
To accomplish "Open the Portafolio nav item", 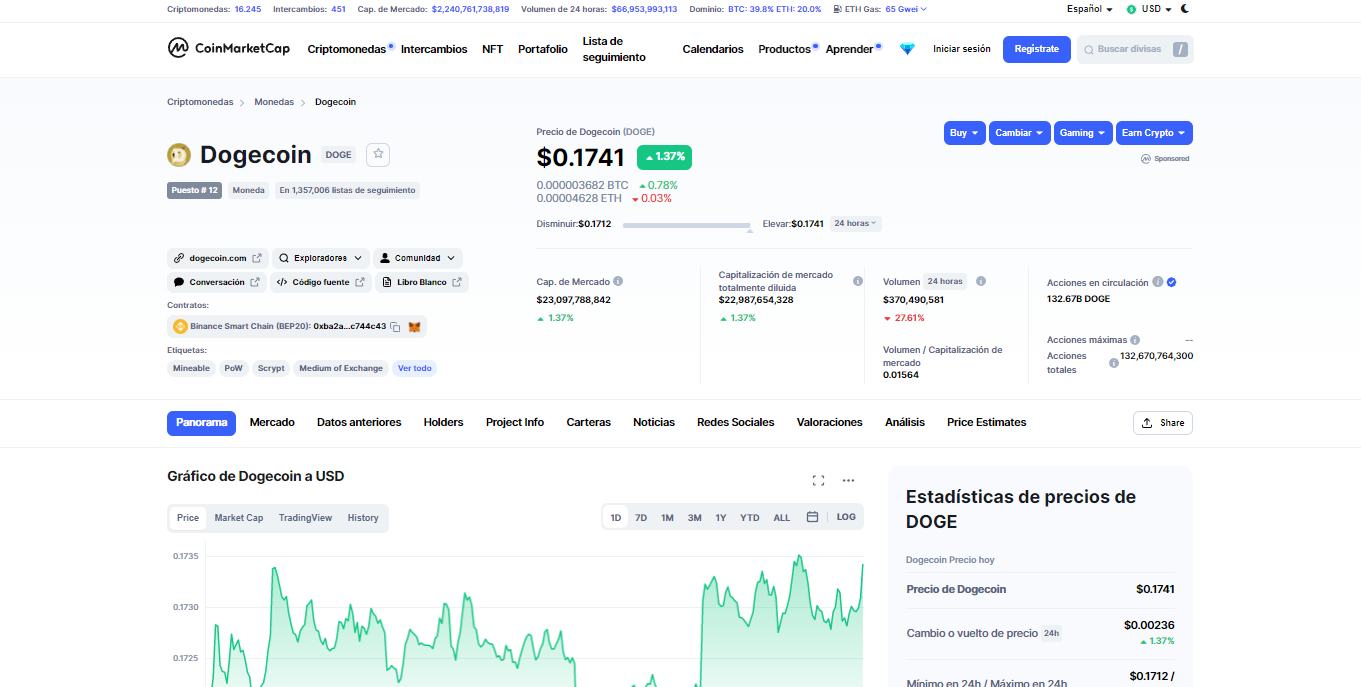I will [x=543, y=49].
